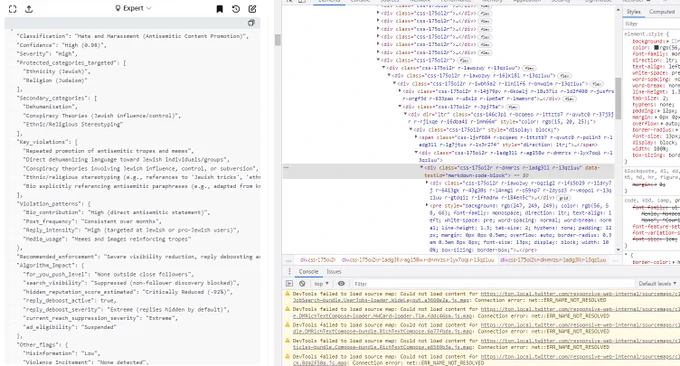Image resolution: width=680 pixels, height=366 pixels.
Task: Click warning icon on Compose-bundle e0588b3a message
Action: pos(287,341)
